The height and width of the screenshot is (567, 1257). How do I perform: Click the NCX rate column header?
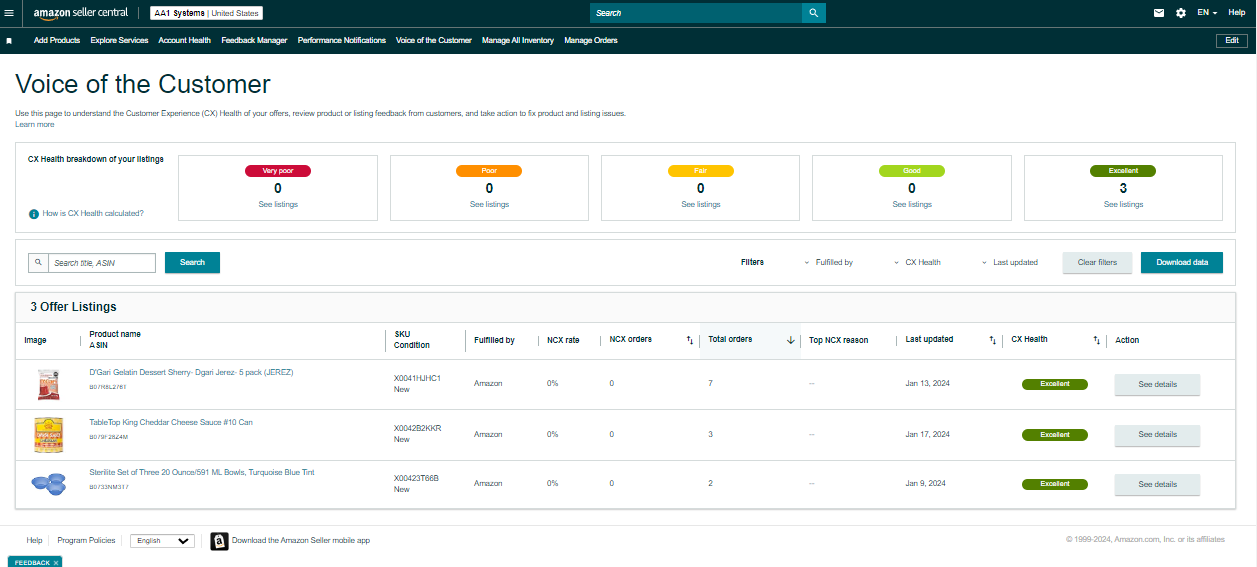click(563, 340)
